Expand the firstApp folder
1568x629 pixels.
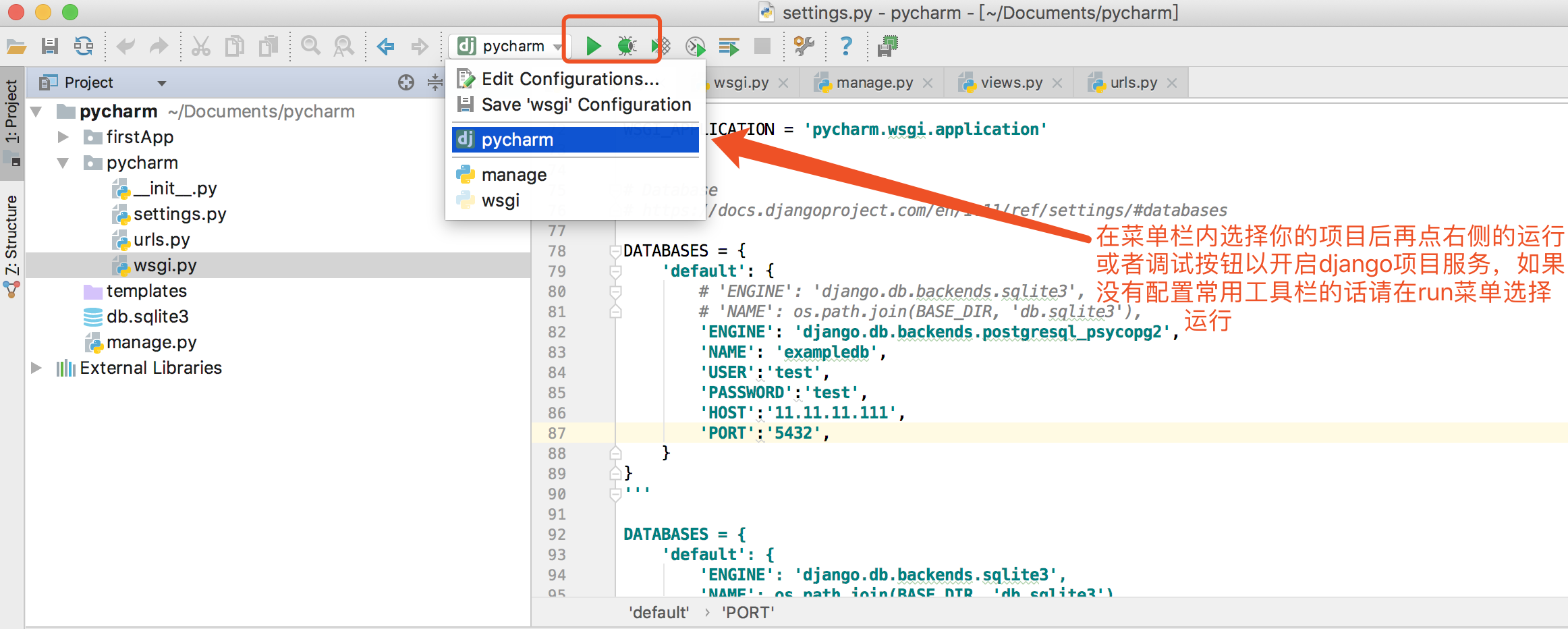click(63, 137)
